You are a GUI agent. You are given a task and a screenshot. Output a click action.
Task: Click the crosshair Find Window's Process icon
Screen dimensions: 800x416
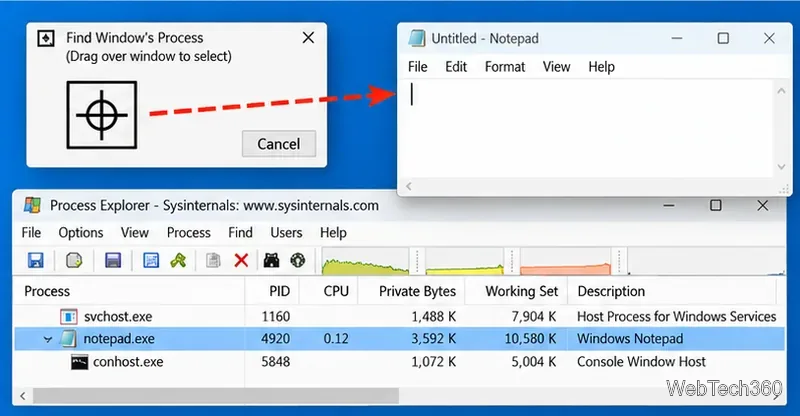(x=298, y=261)
